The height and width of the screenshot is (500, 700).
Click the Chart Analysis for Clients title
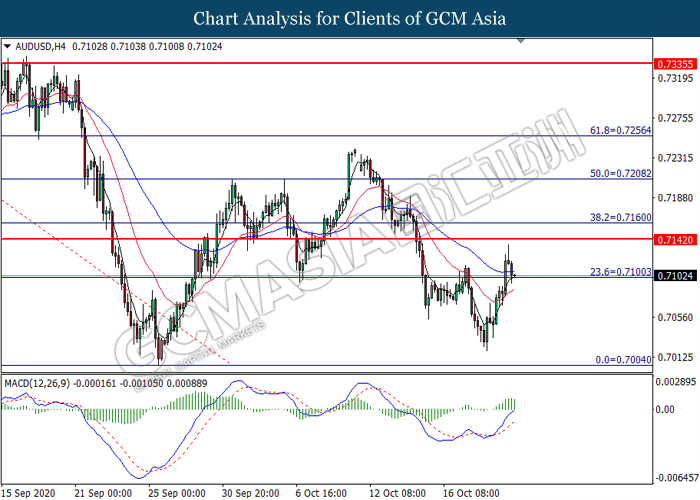click(350, 18)
